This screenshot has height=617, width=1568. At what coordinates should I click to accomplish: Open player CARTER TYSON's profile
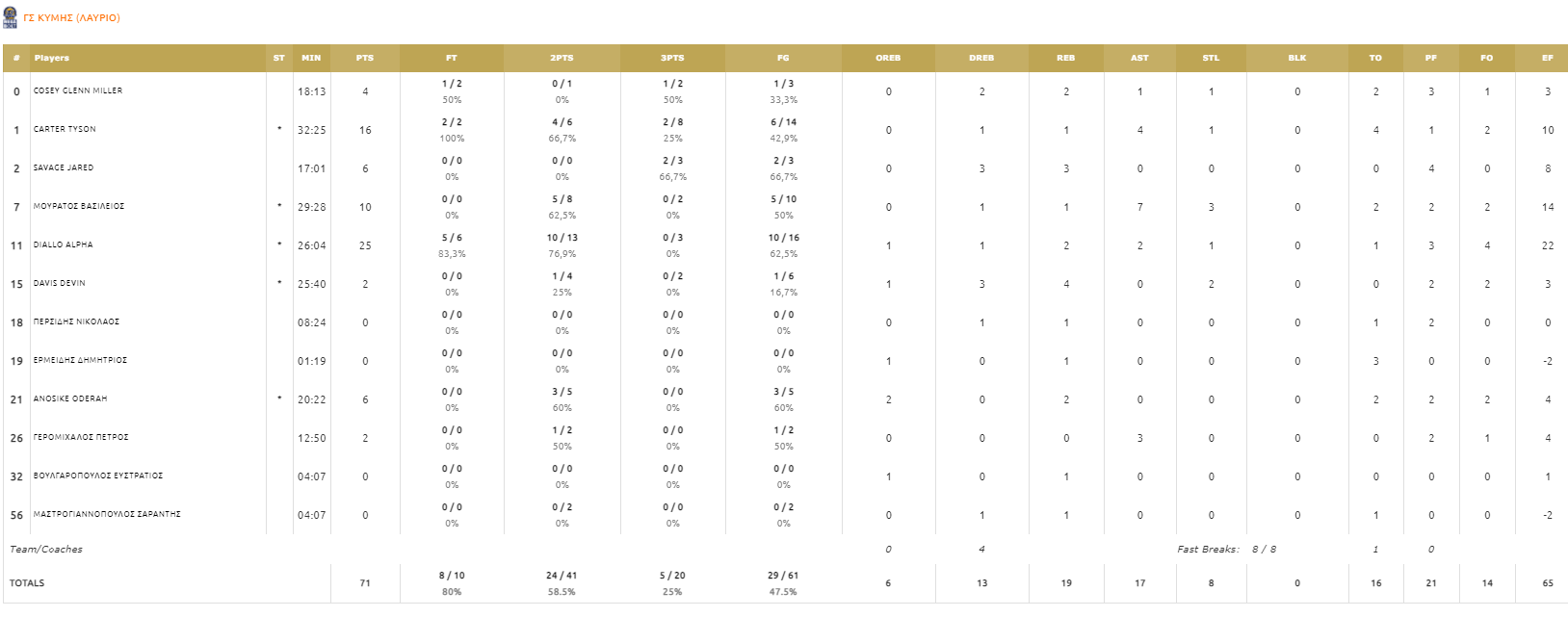pos(65,129)
